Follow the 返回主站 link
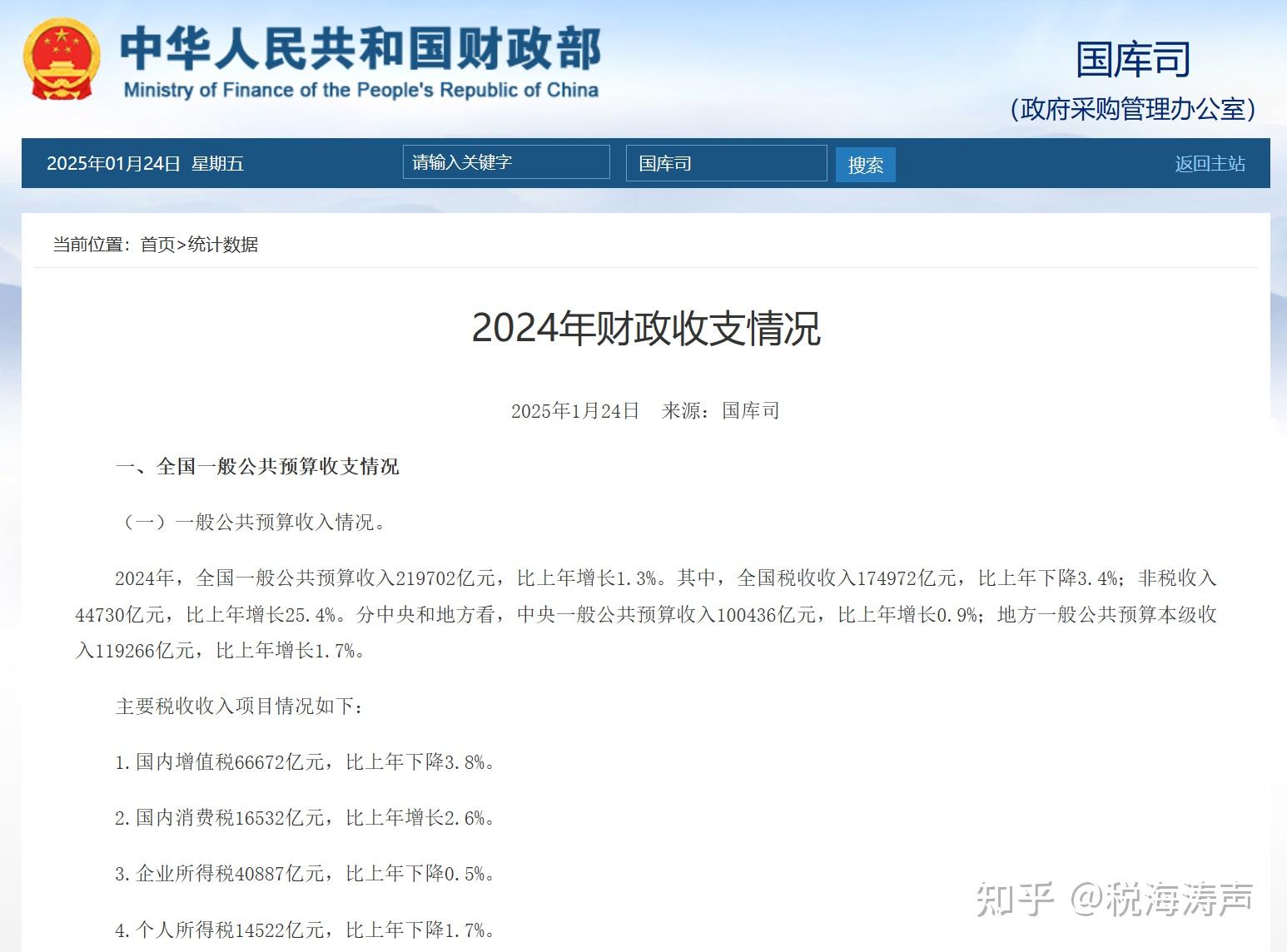Viewport: 1287px width, 952px height. 1210,164
